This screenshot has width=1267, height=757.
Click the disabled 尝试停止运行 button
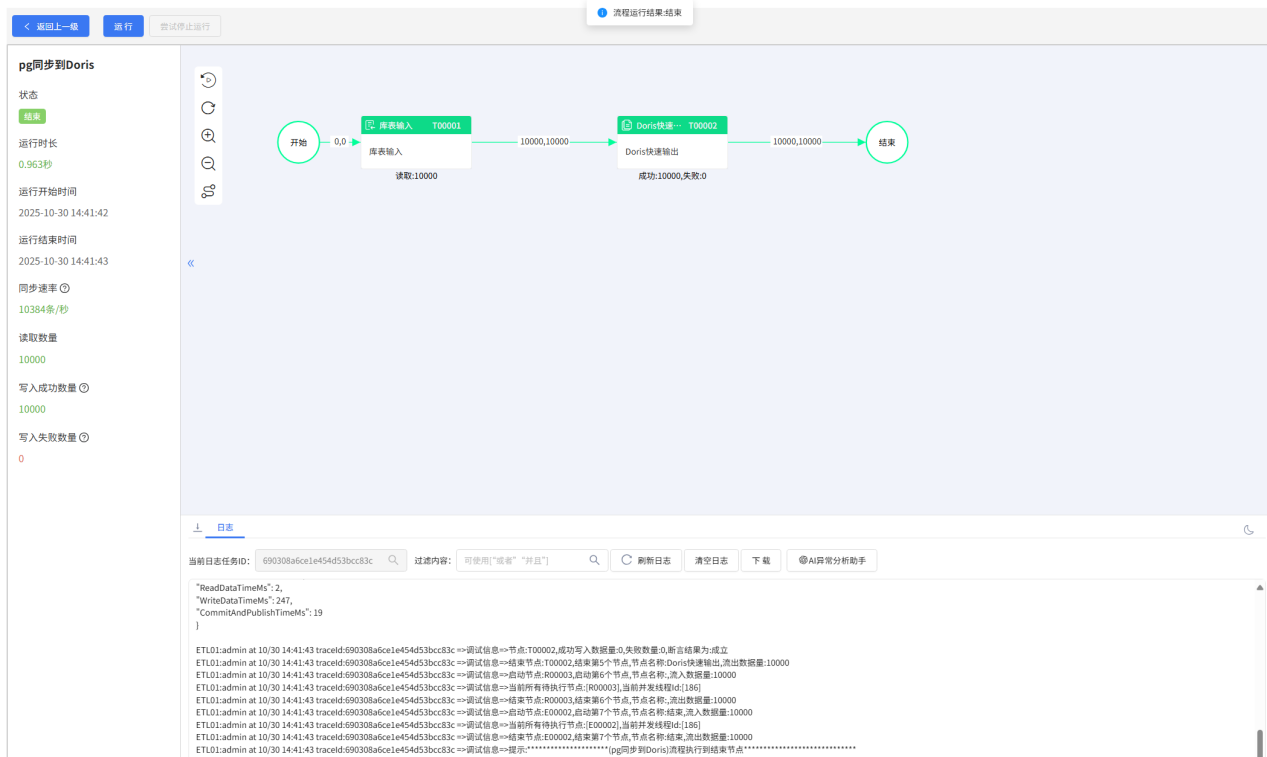[185, 26]
